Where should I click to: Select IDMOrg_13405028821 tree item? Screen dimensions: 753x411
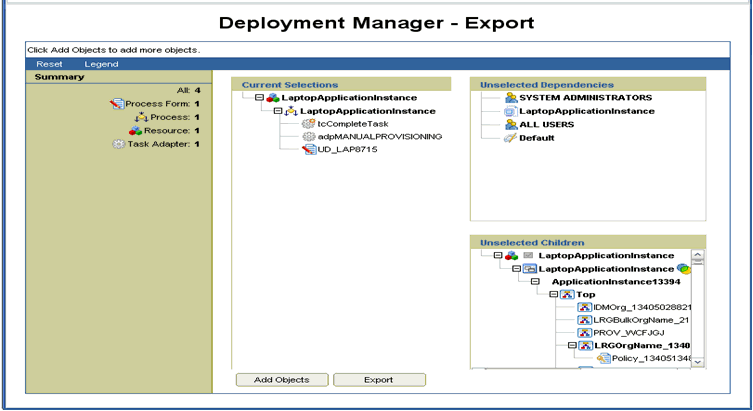(642, 307)
